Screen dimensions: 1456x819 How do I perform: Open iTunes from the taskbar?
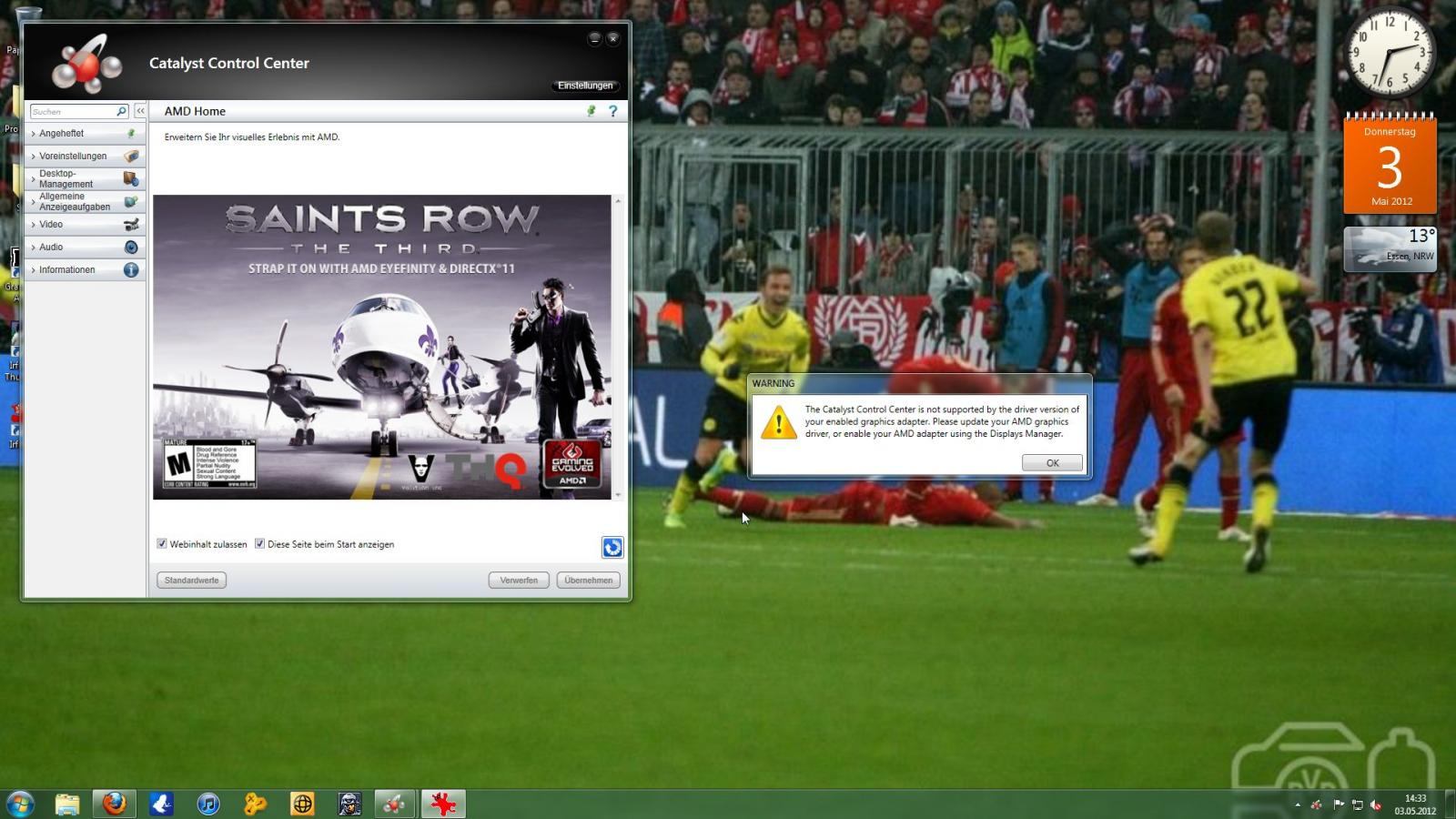coord(208,804)
